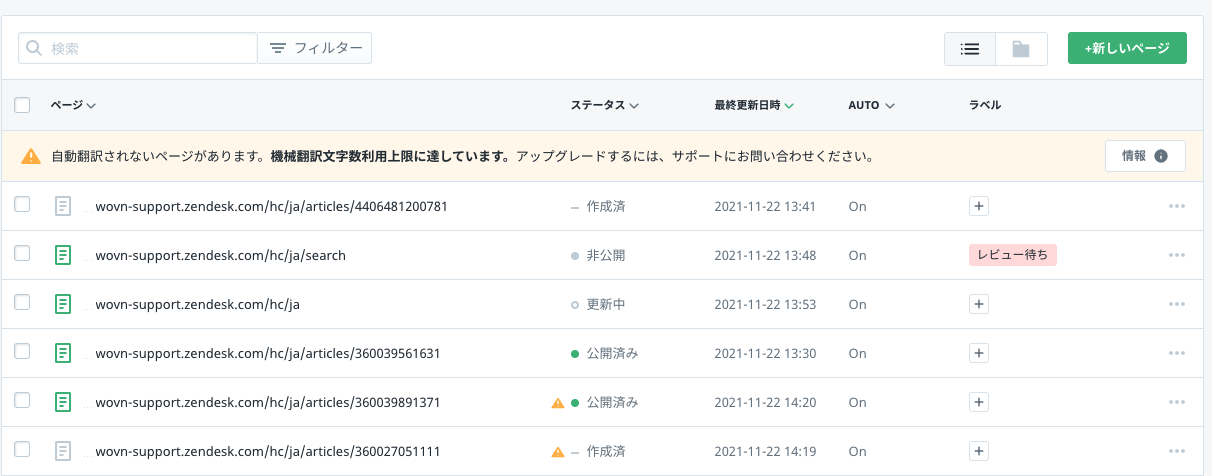Open articles/360027051111 page link
Screen dimensions: 1212x476
click(267, 451)
